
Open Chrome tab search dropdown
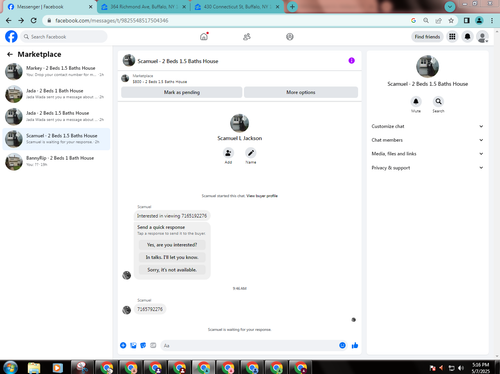pos(450,6)
